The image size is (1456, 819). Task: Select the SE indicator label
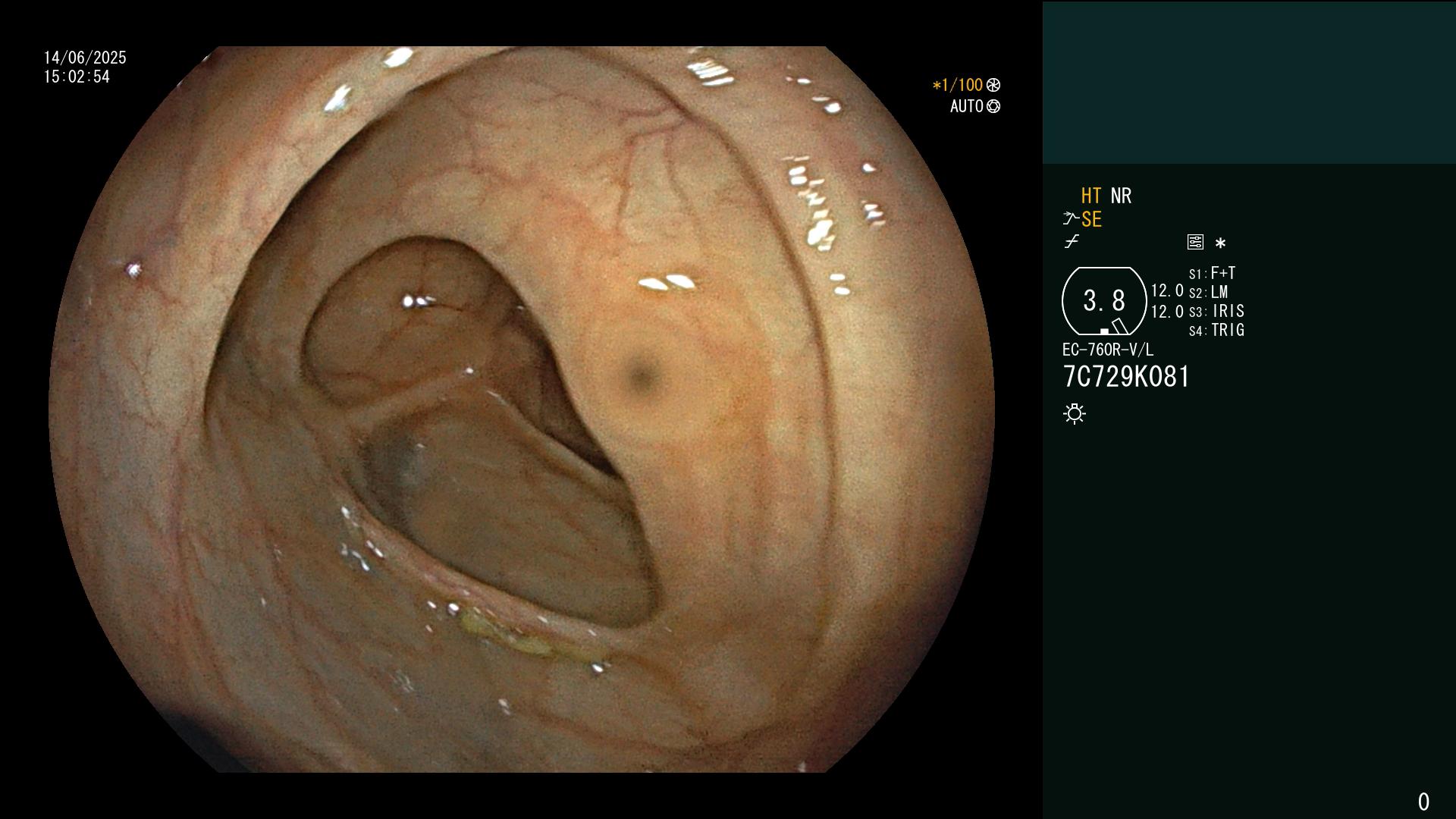[x=1091, y=219]
